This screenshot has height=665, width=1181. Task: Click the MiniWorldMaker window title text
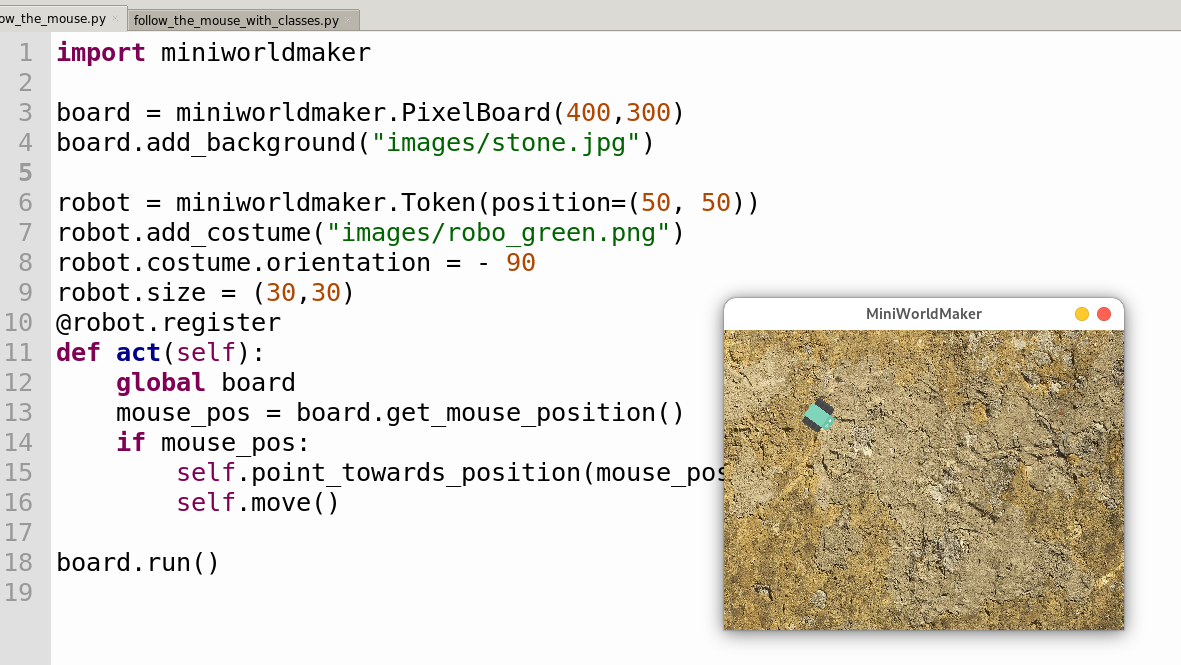point(923,314)
